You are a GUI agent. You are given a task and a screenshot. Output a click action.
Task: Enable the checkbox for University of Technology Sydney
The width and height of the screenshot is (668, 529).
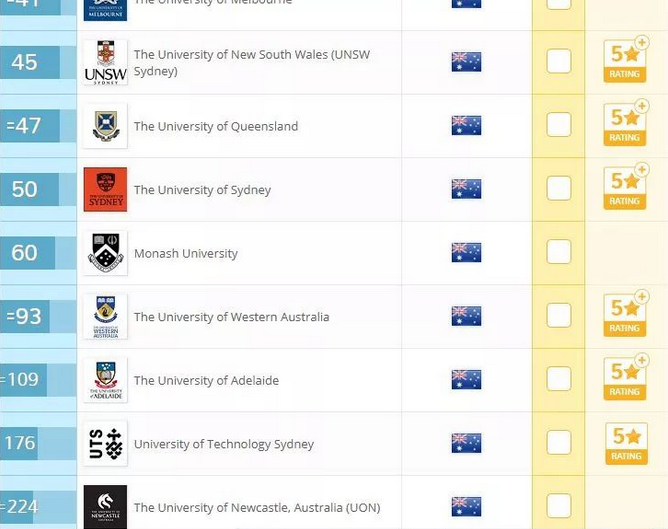[x=559, y=442]
